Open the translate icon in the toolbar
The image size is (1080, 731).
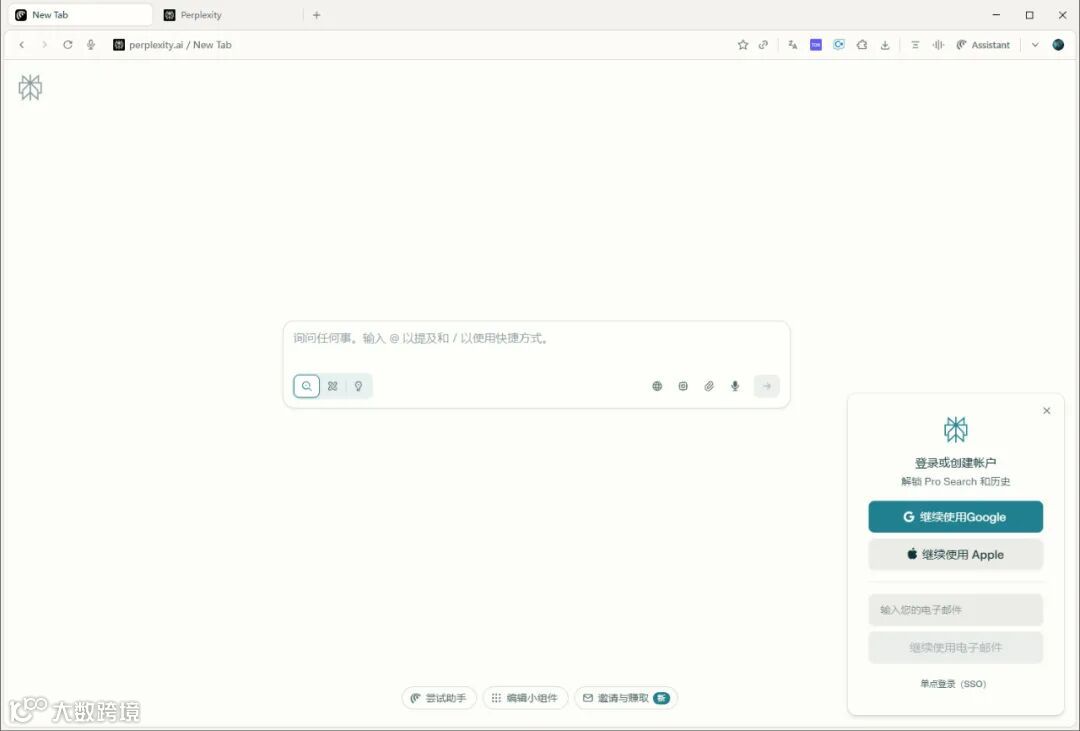point(793,45)
